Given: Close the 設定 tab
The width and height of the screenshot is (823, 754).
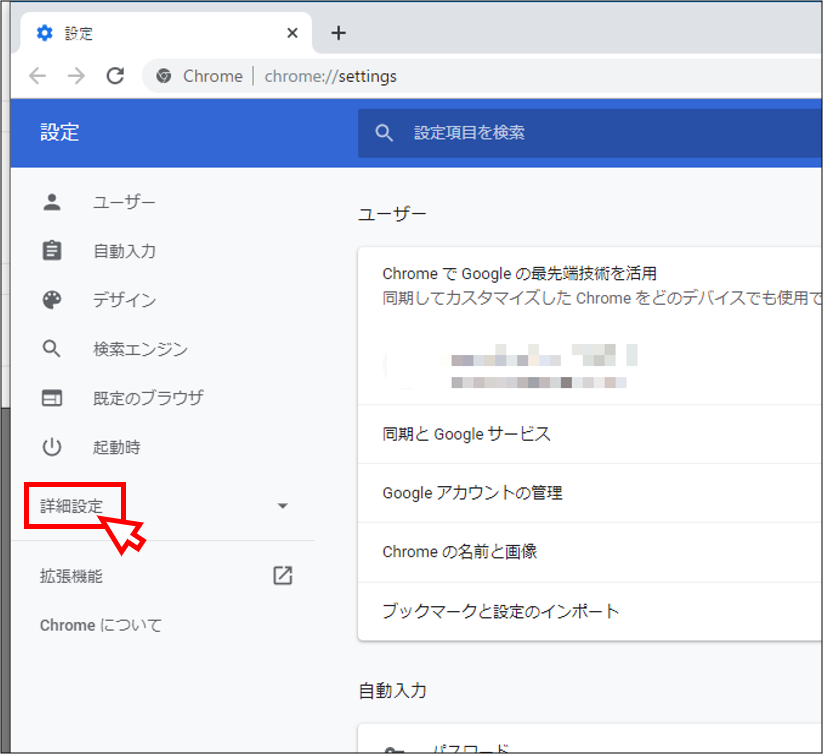Looking at the screenshot, I should coord(292,33).
